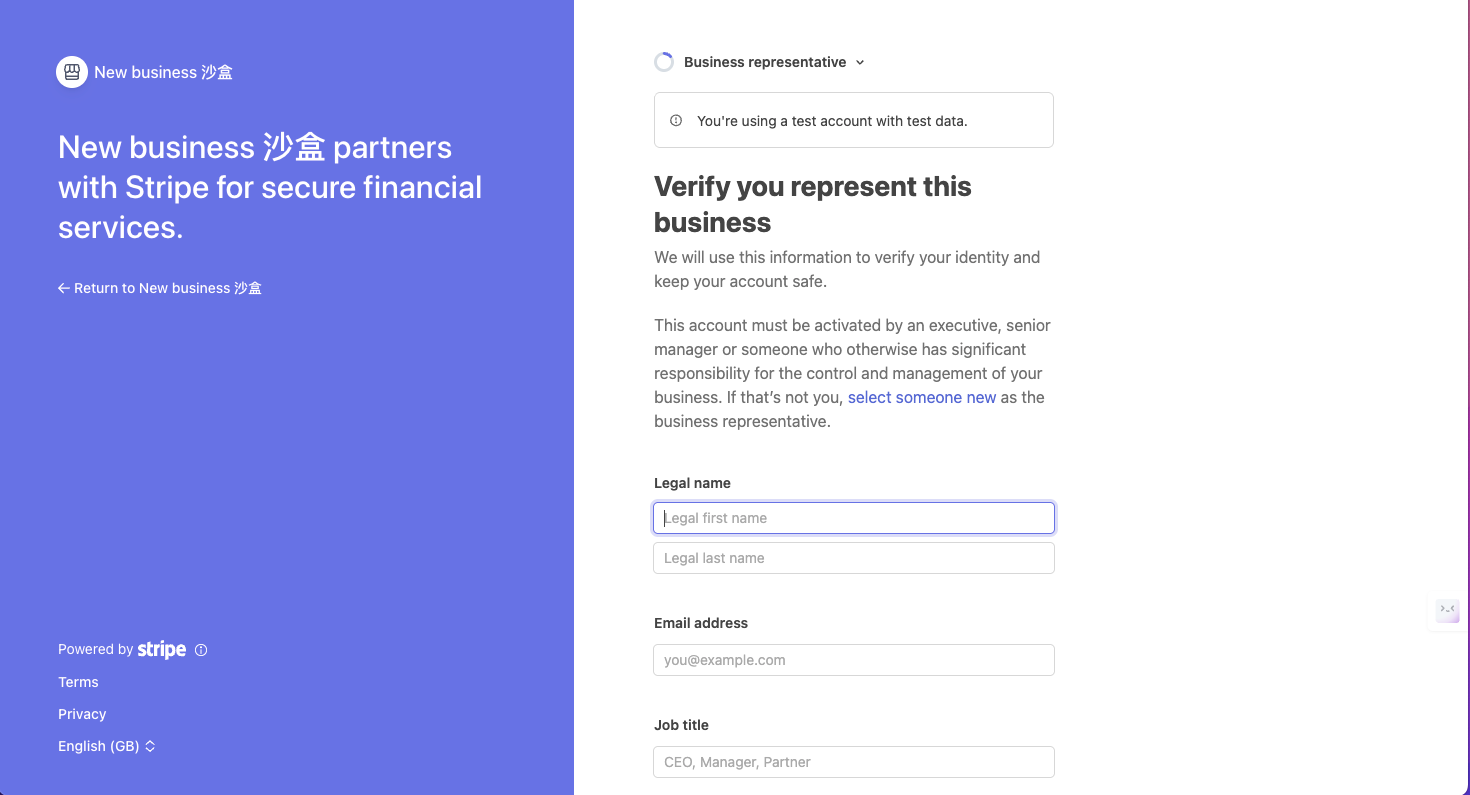Click the Job title input field
The height and width of the screenshot is (795, 1470).
854,762
